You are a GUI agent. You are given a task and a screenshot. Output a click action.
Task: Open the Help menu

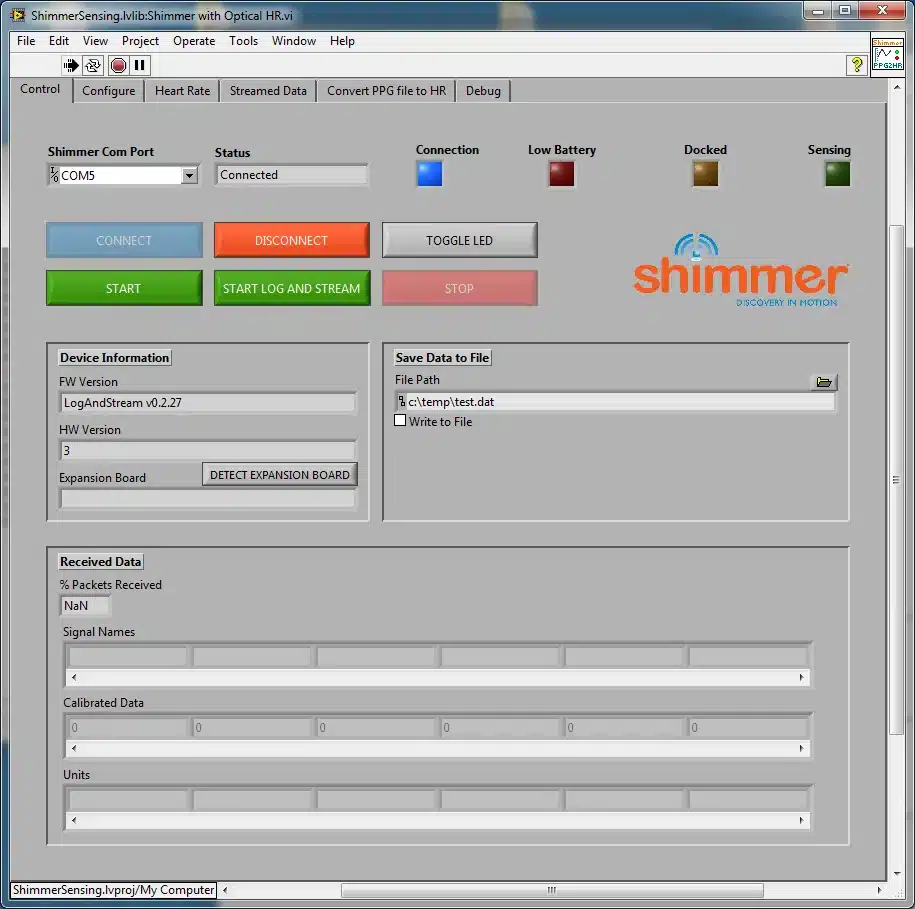pyautogui.click(x=342, y=41)
